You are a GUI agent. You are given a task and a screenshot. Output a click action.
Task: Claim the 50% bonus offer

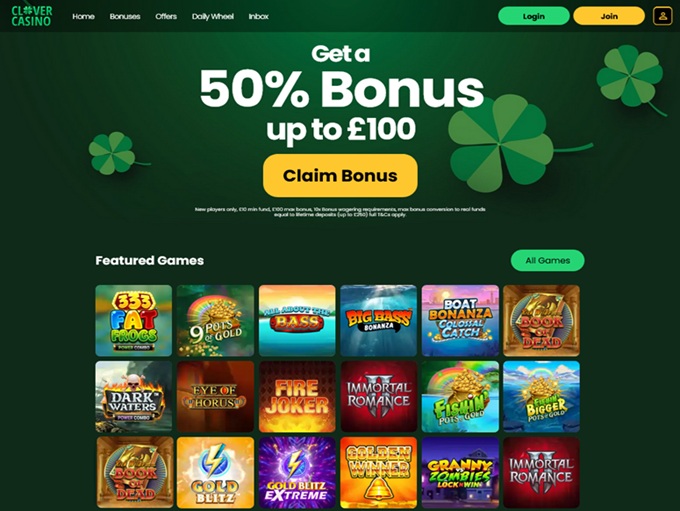pos(340,175)
